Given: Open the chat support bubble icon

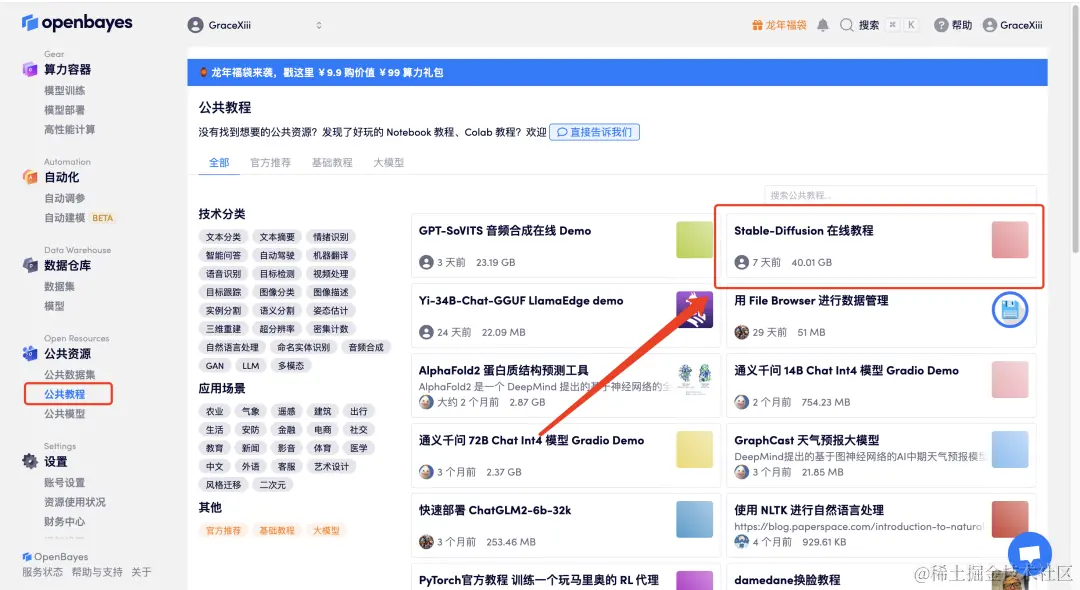Looking at the screenshot, I should click(1029, 551).
